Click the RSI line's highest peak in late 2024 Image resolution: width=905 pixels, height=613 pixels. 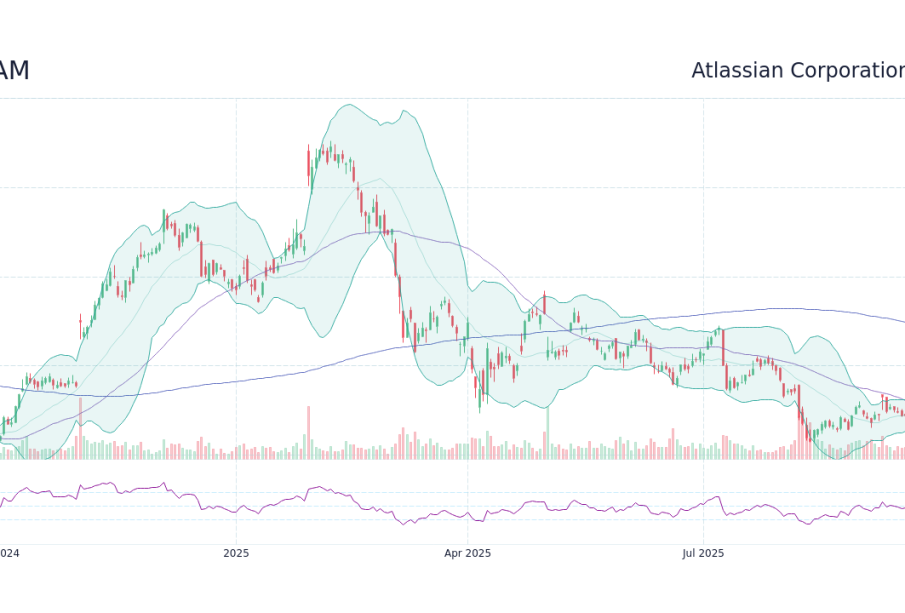point(163,483)
